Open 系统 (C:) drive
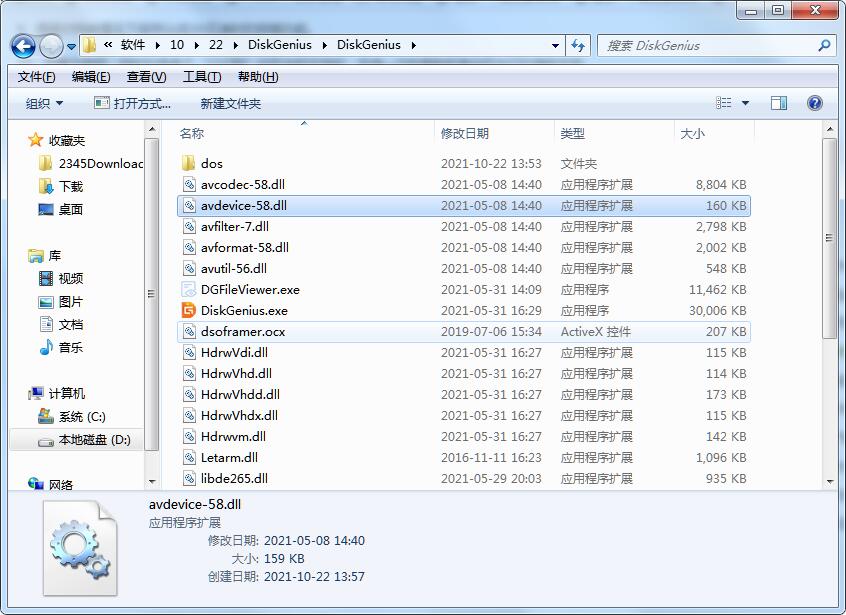 [72, 416]
